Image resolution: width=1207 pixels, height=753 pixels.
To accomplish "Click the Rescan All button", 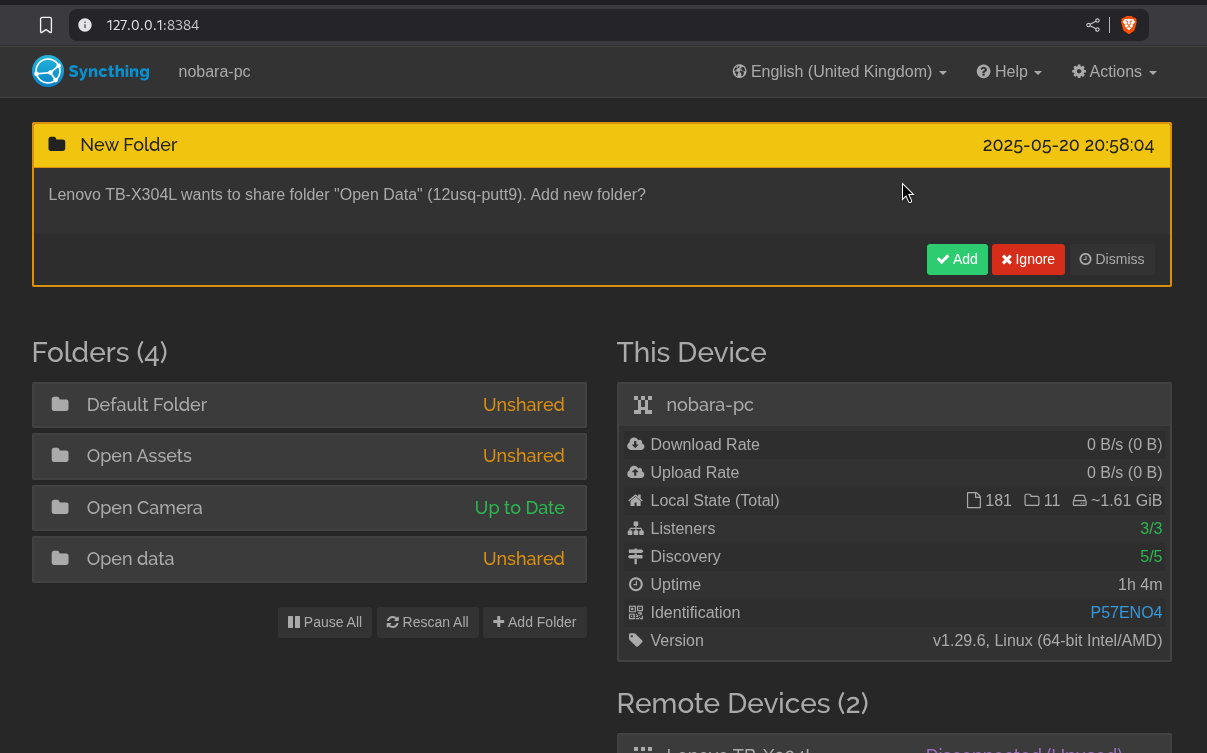I will click(428, 622).
